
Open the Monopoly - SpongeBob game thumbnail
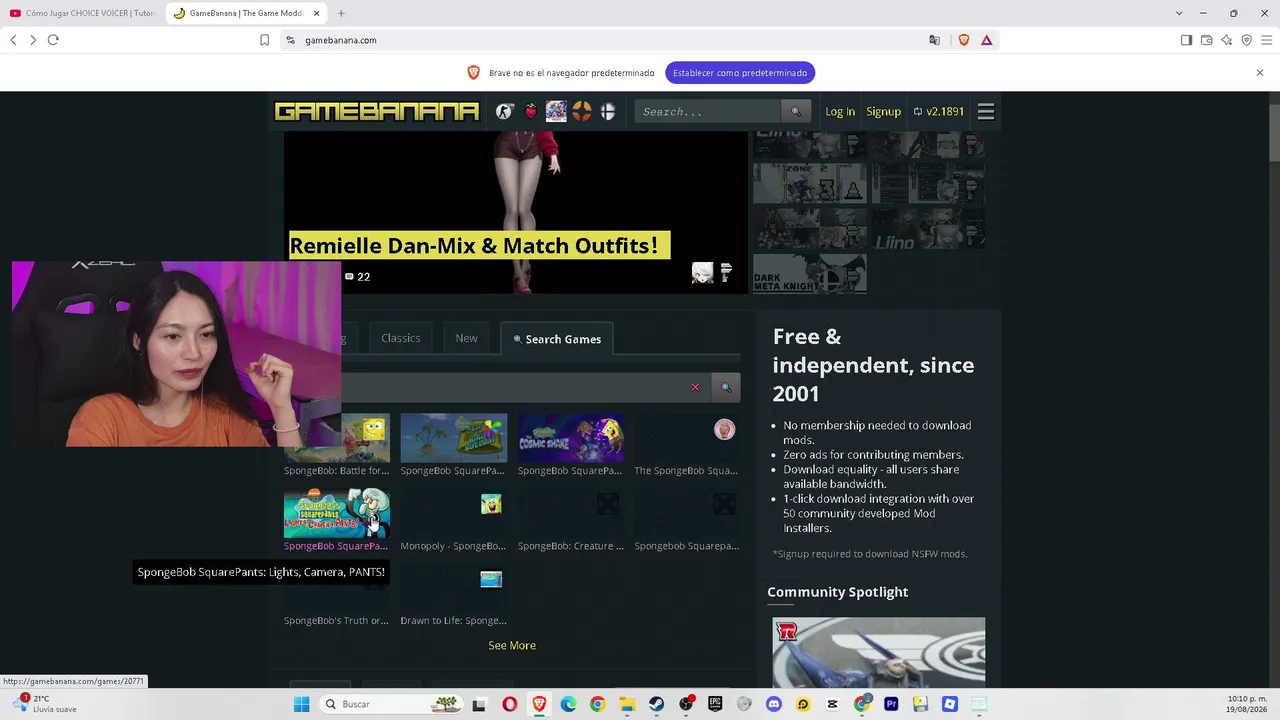coord(453,513)
